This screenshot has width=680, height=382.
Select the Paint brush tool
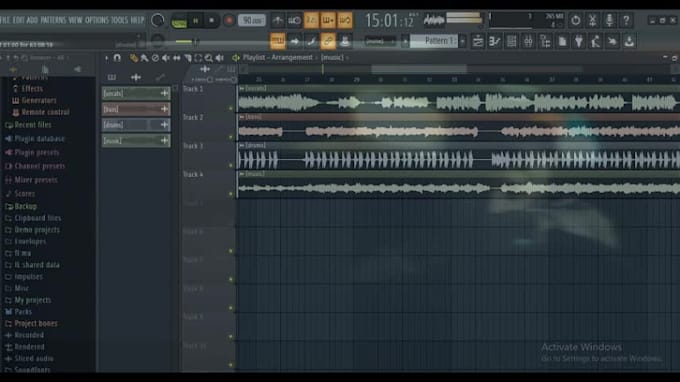coord(144,58)
